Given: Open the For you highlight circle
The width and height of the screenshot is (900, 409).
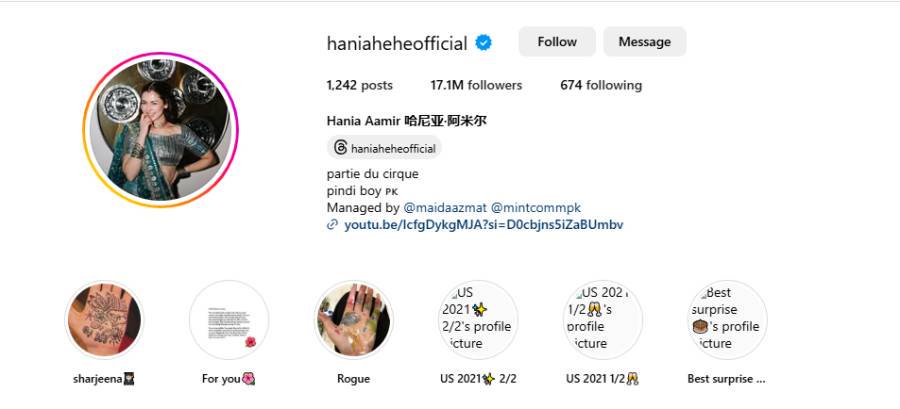Looking at the screenshot, I should click(229, 320).
